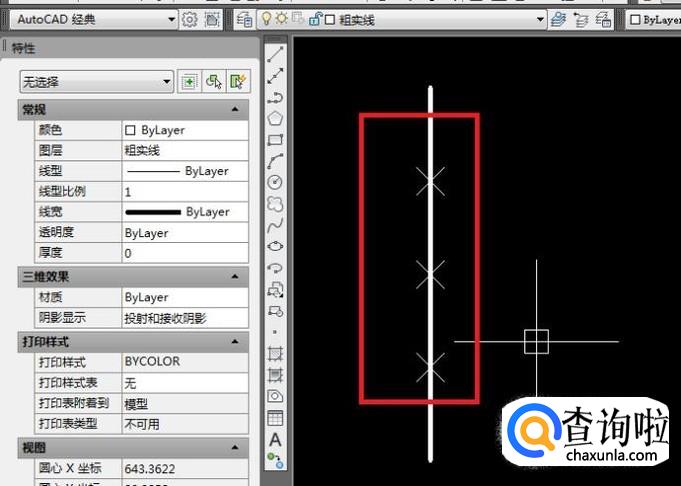Click the 颜色 ByLayer color swatch
Screen dimensions: 681x486
coord(130,130)
